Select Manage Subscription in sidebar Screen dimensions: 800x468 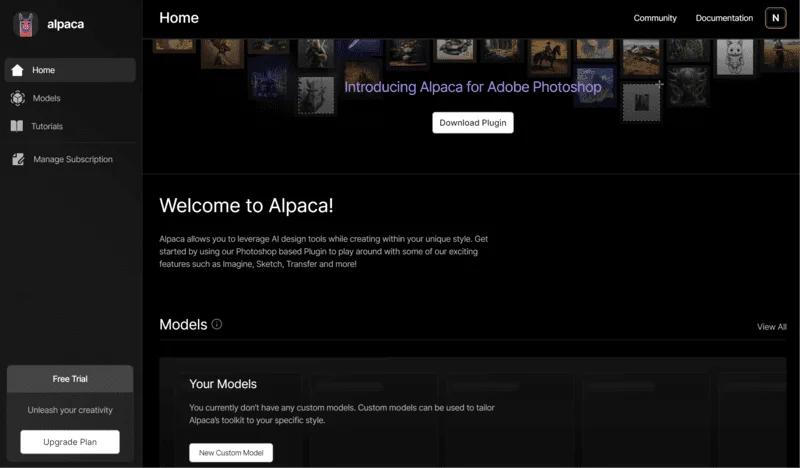click(72, 159)
